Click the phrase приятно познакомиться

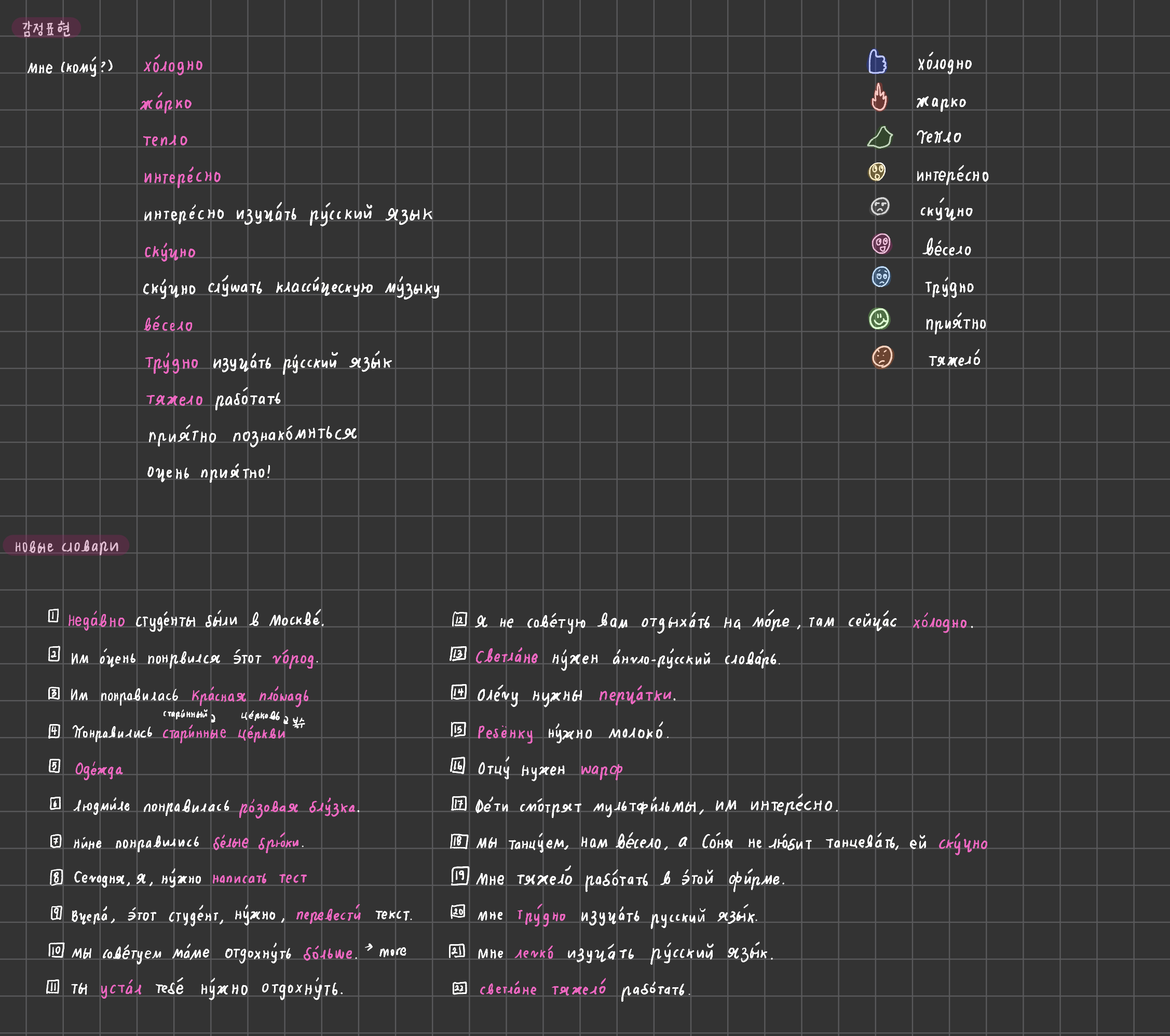coord(252,435)
